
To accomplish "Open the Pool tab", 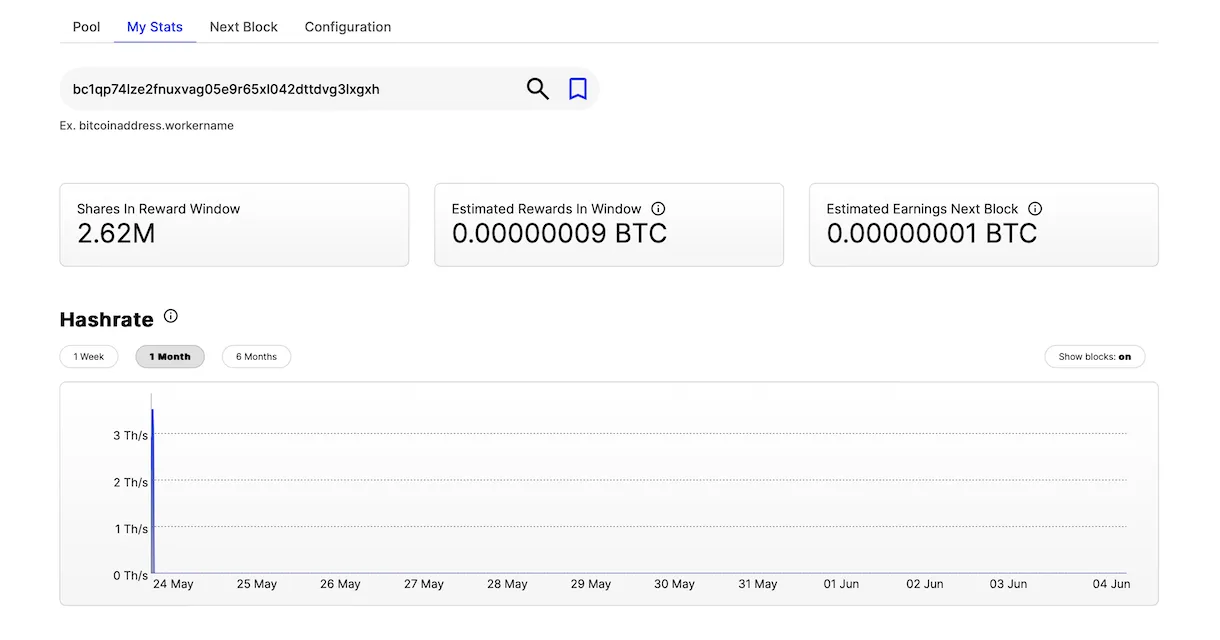I will point(87,27).
